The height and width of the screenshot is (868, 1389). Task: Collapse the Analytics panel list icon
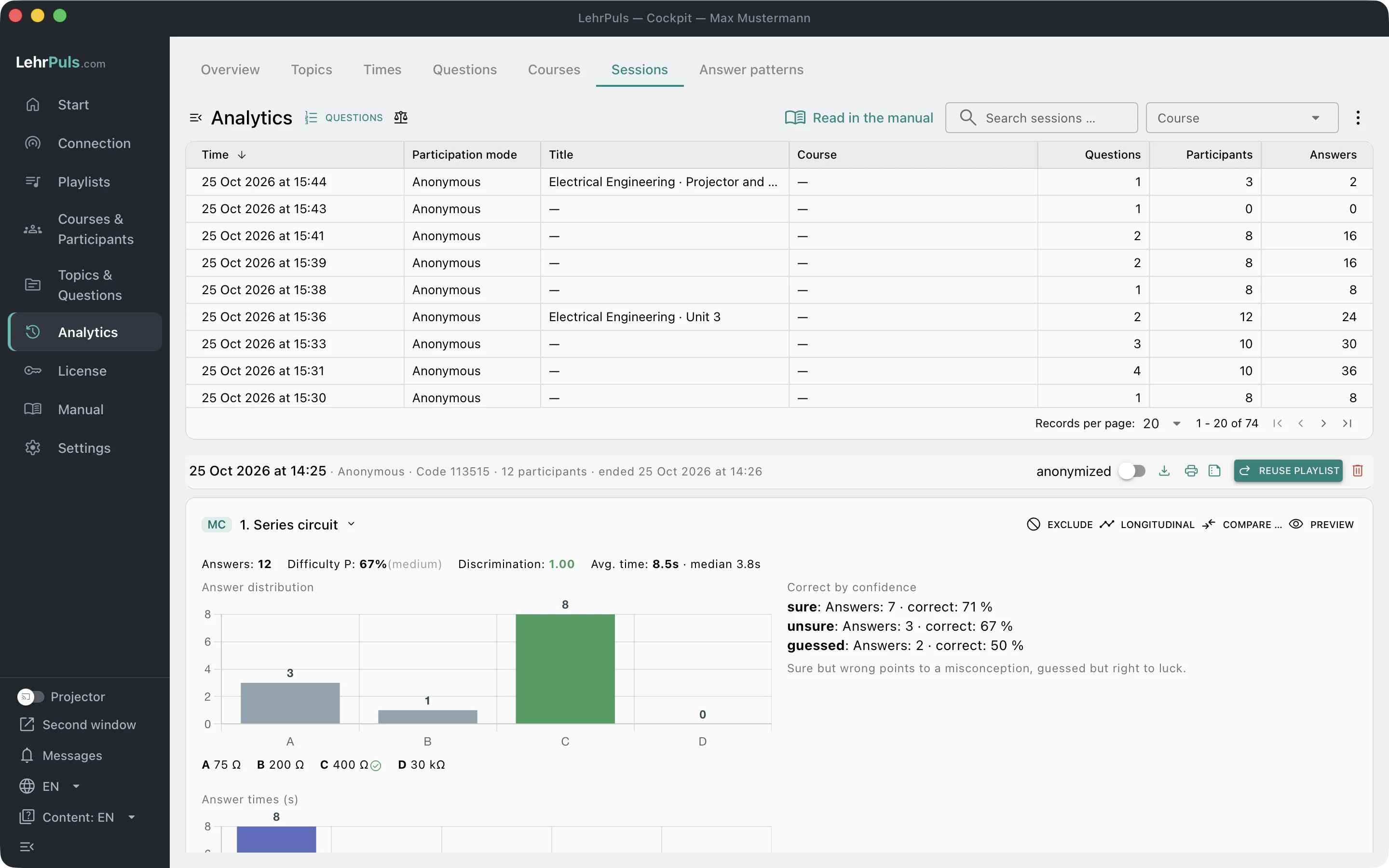[196, 118]
